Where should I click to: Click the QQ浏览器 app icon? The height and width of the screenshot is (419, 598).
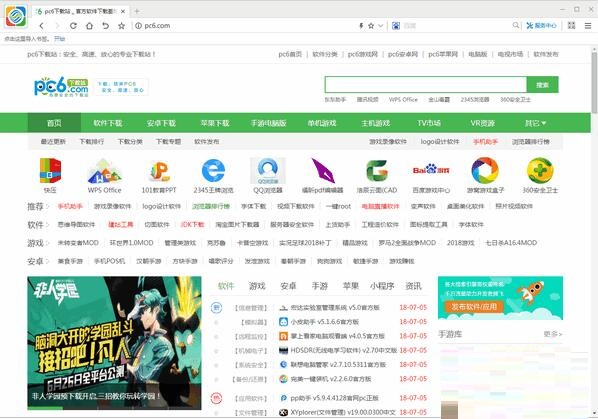268,170
